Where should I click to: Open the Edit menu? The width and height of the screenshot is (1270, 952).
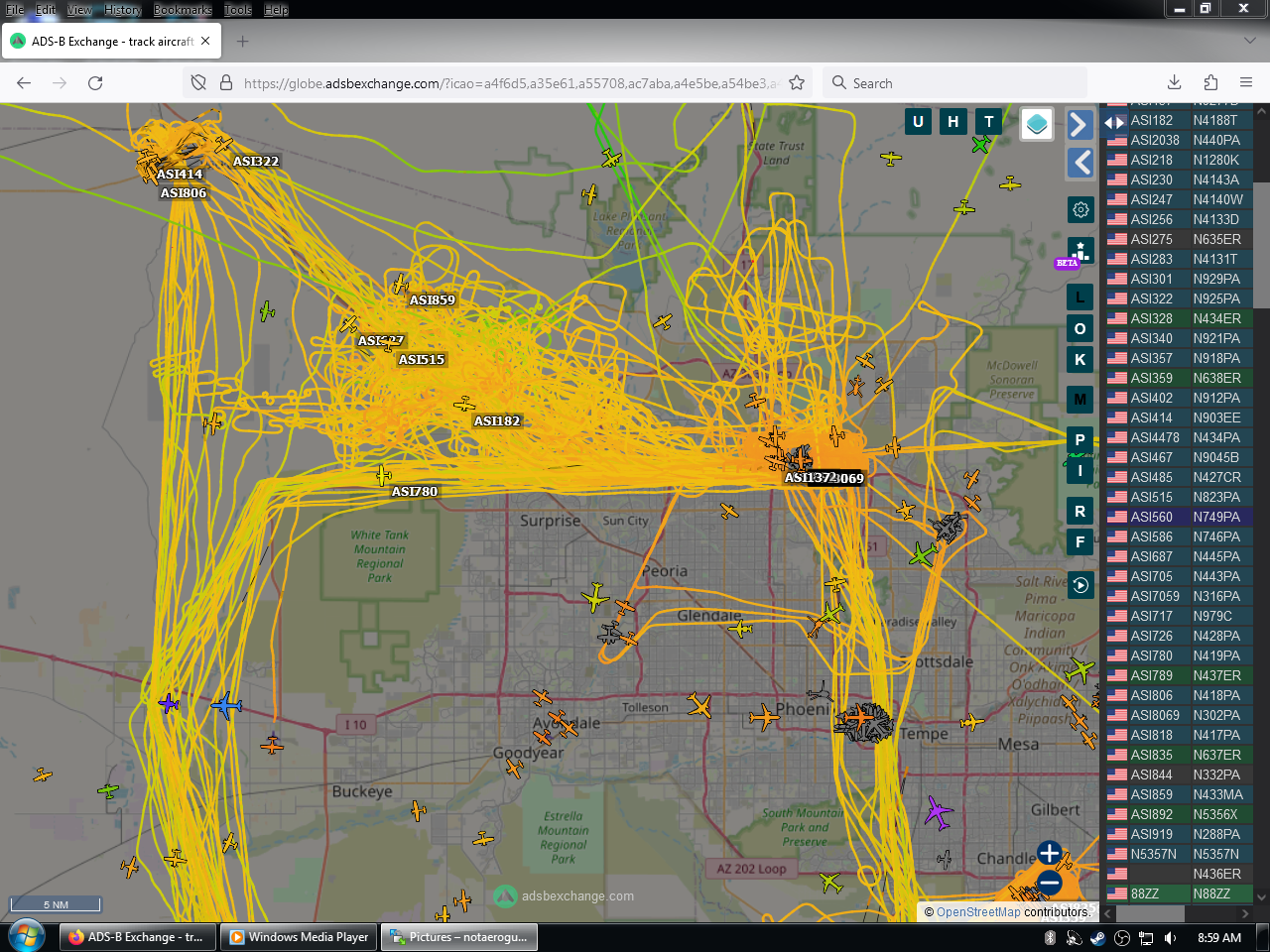[x=46, y=10]
